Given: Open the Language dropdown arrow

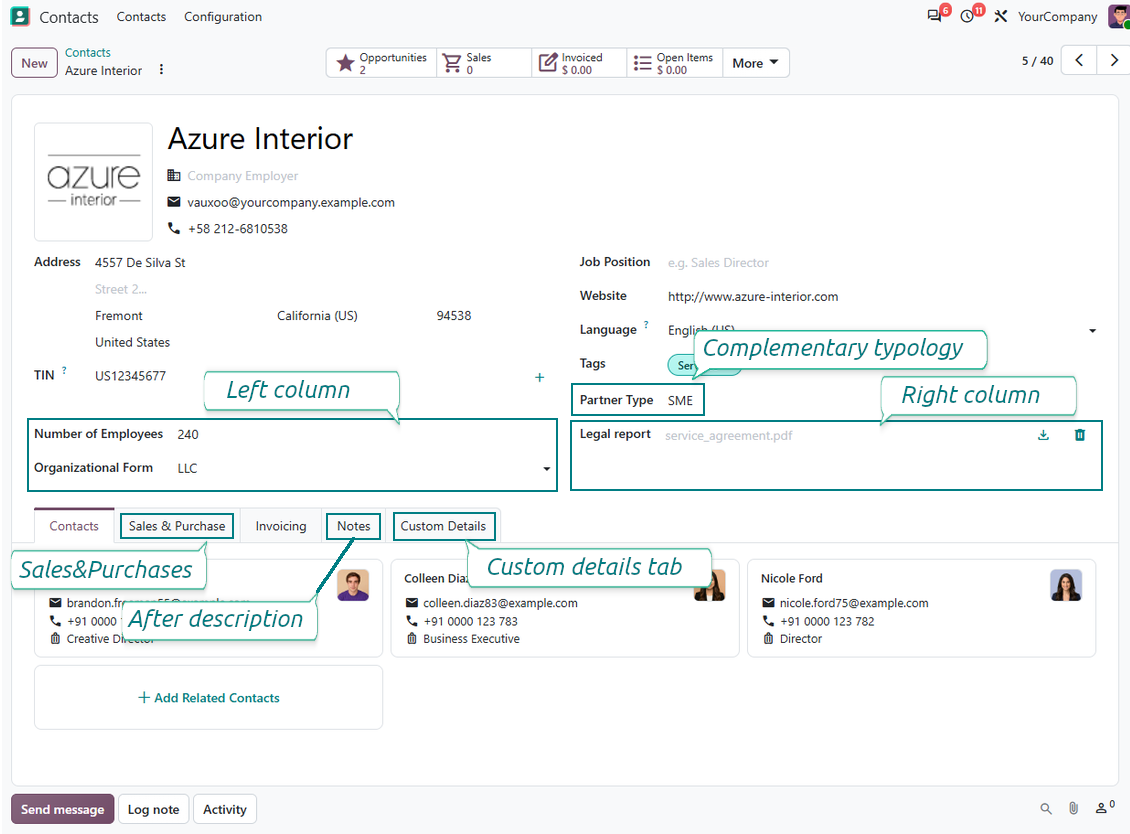Looking at the screenshot, I should (x=1093, y=330).
